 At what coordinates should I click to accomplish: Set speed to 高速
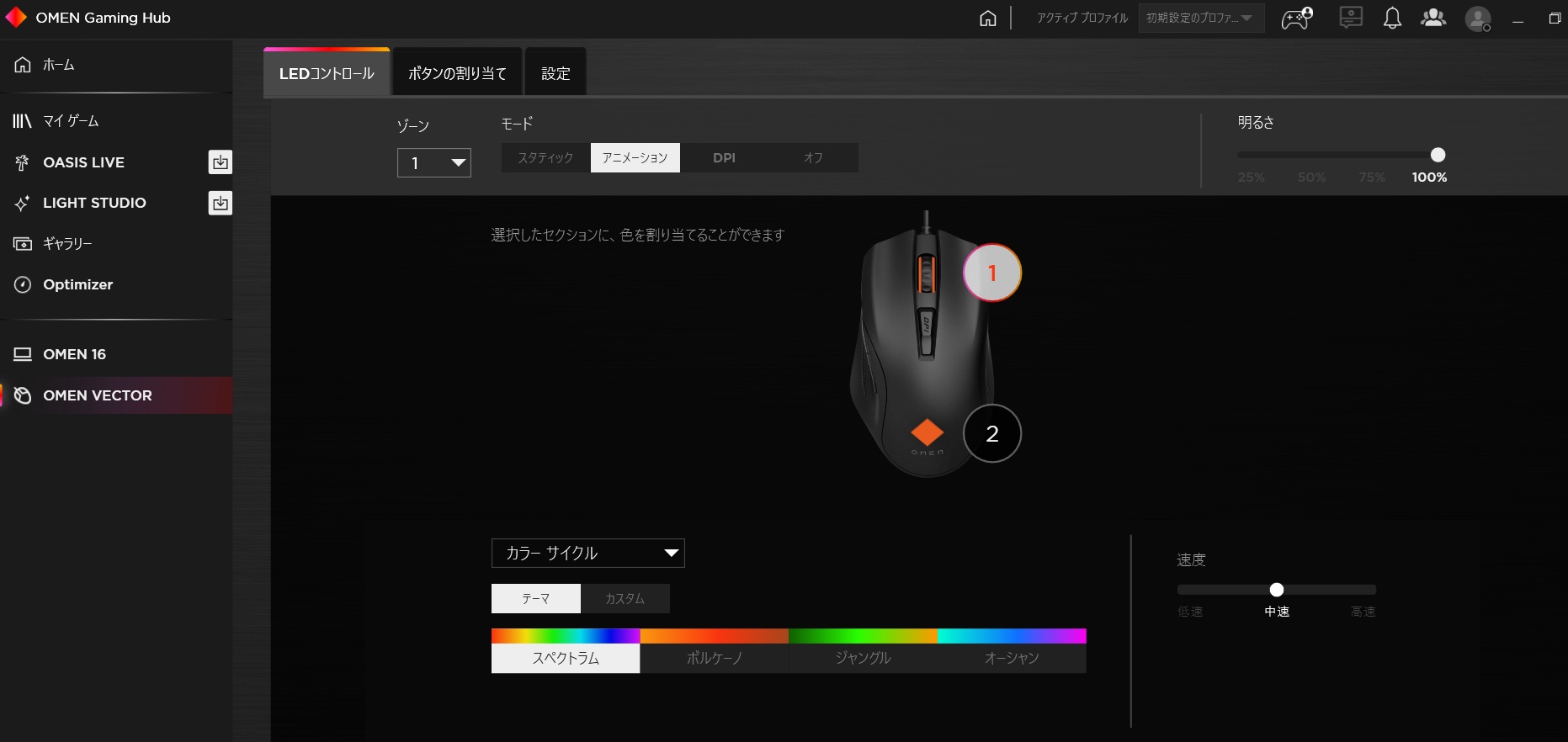1363,612
